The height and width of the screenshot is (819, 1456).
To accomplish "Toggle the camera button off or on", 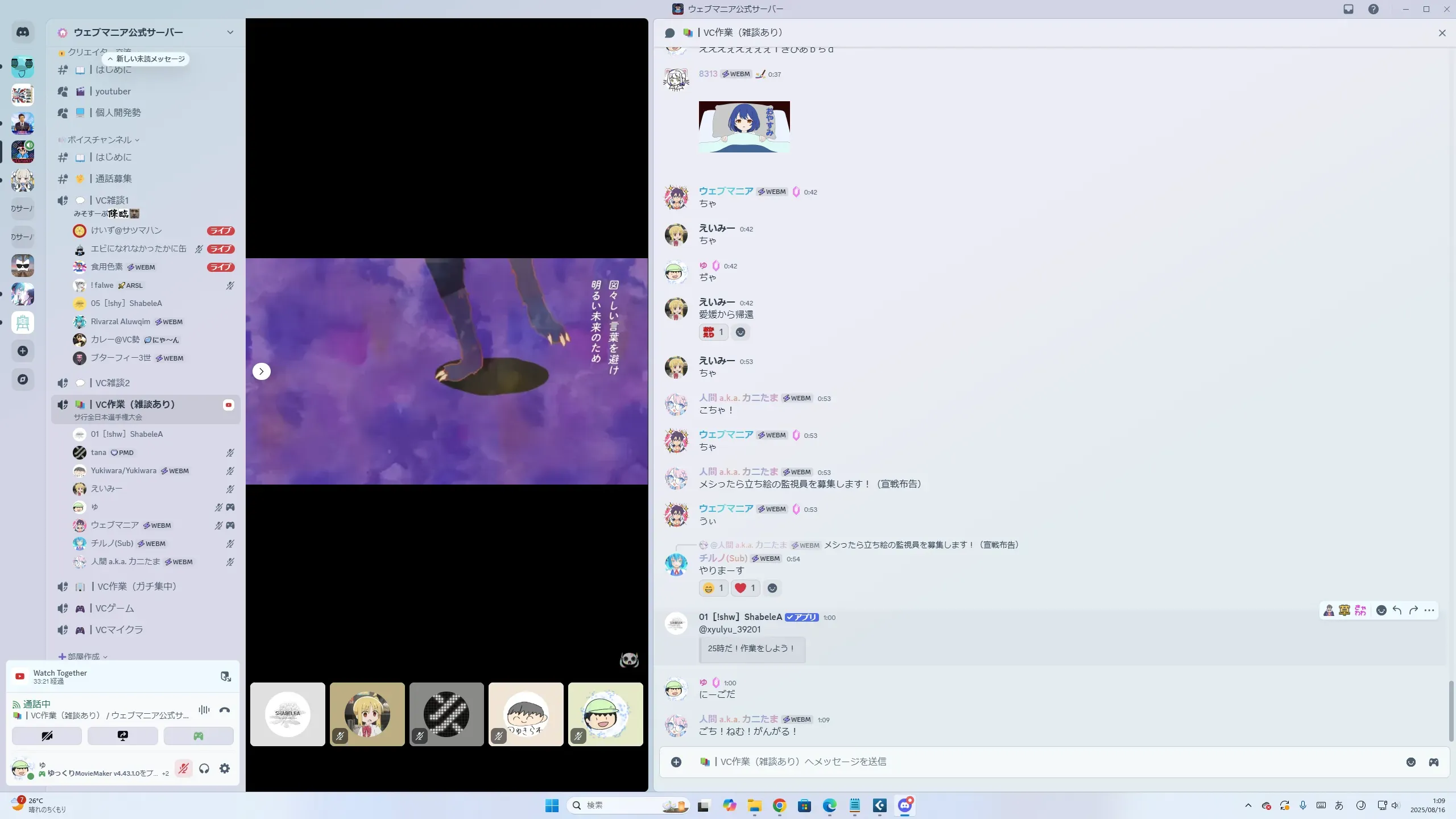I will pyautogui.click(x=47, y=736).
